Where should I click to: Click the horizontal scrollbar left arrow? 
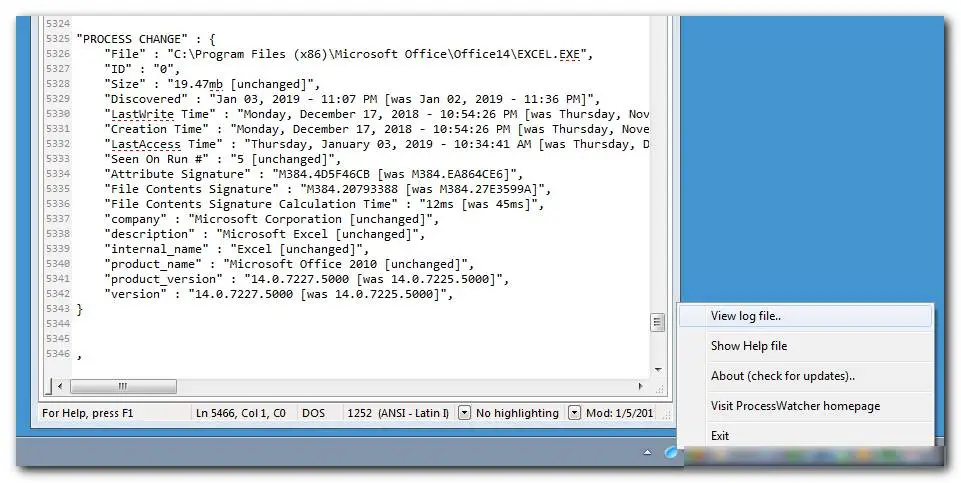[x=59, y=386]
